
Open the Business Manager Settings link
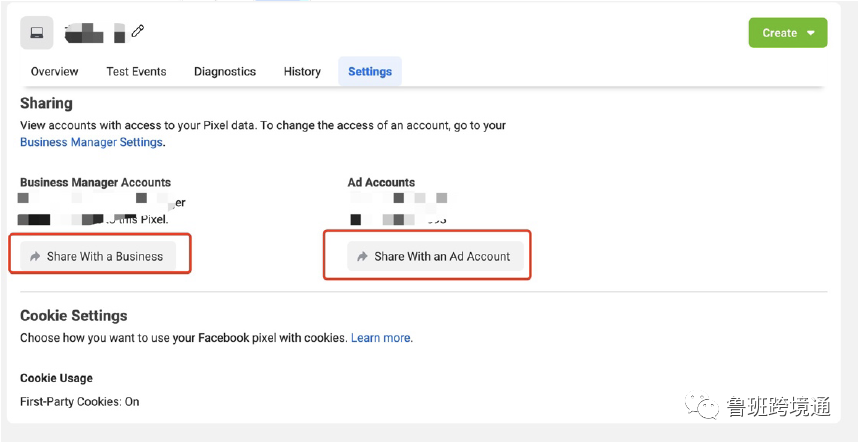click(x=91, y=142)
